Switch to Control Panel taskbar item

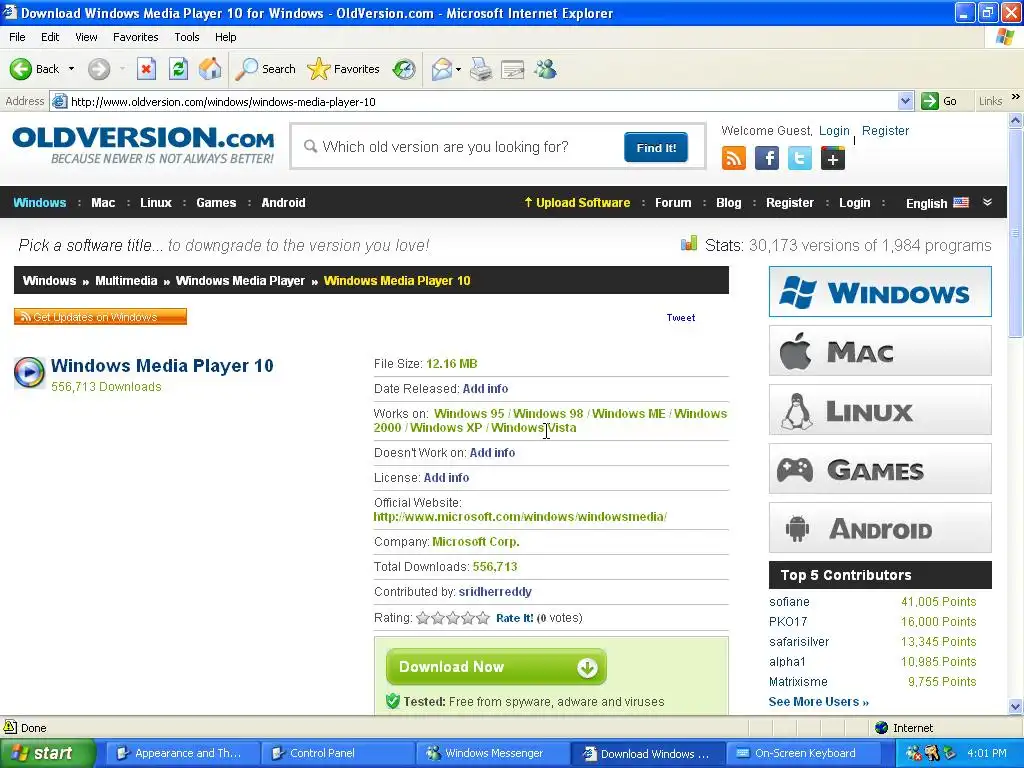click(x=338, y=753)
